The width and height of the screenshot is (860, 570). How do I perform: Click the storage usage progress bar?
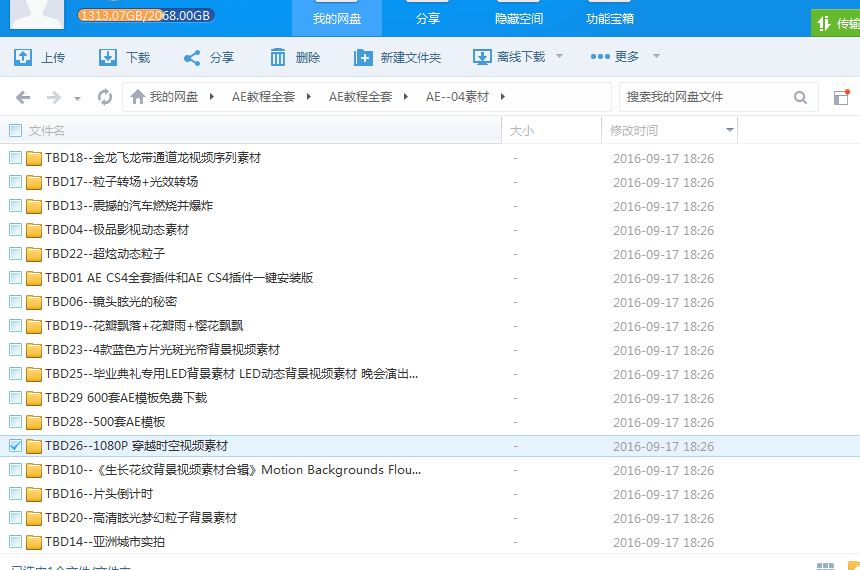146,15
